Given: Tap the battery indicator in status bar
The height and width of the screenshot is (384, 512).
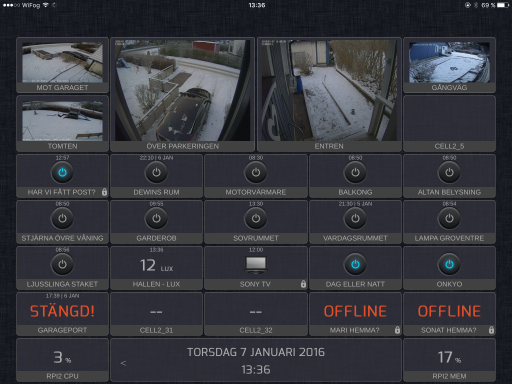Looking at the screenshot, I should coord(503,5).
